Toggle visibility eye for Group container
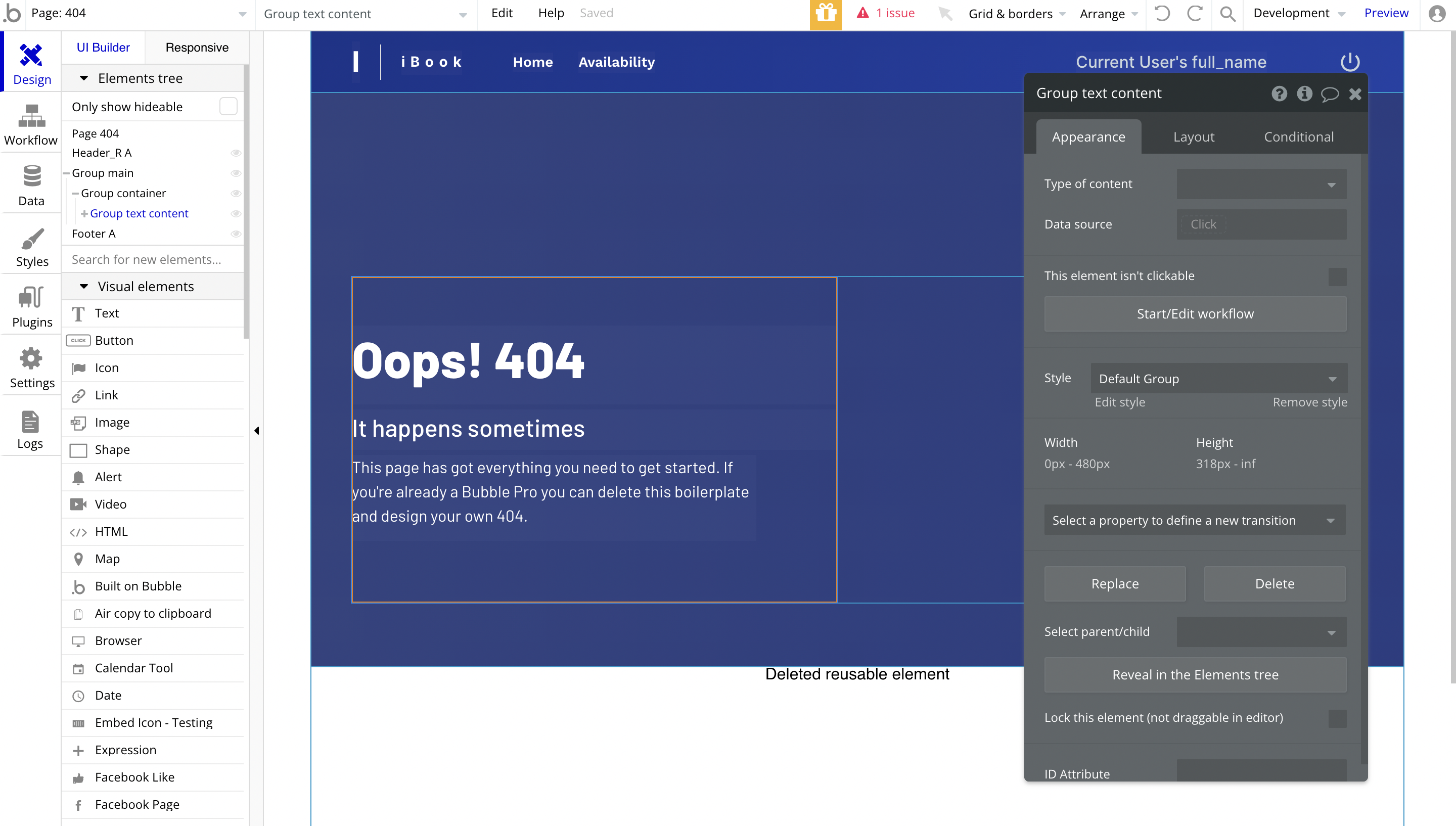This screenshot has height=826, width=1456. pyautogui.click(x=236, y=194)
